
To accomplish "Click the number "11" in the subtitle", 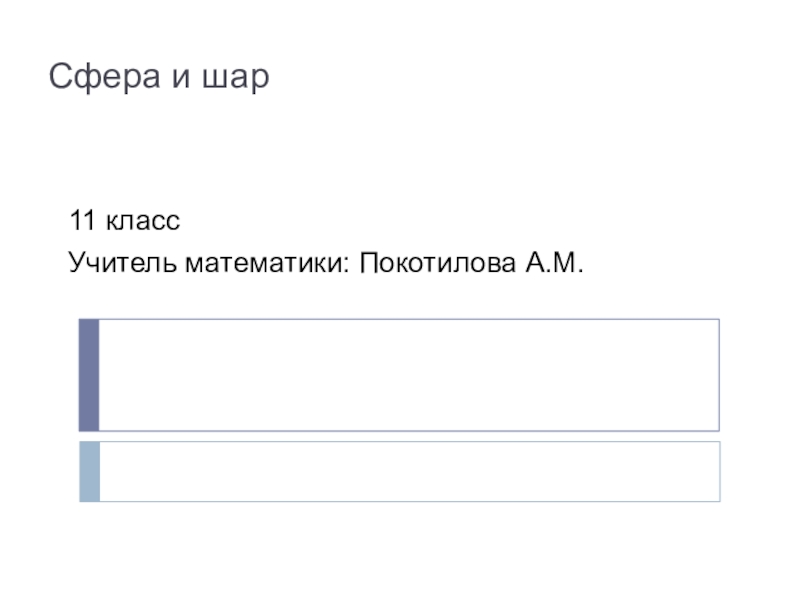I will 79,220.
